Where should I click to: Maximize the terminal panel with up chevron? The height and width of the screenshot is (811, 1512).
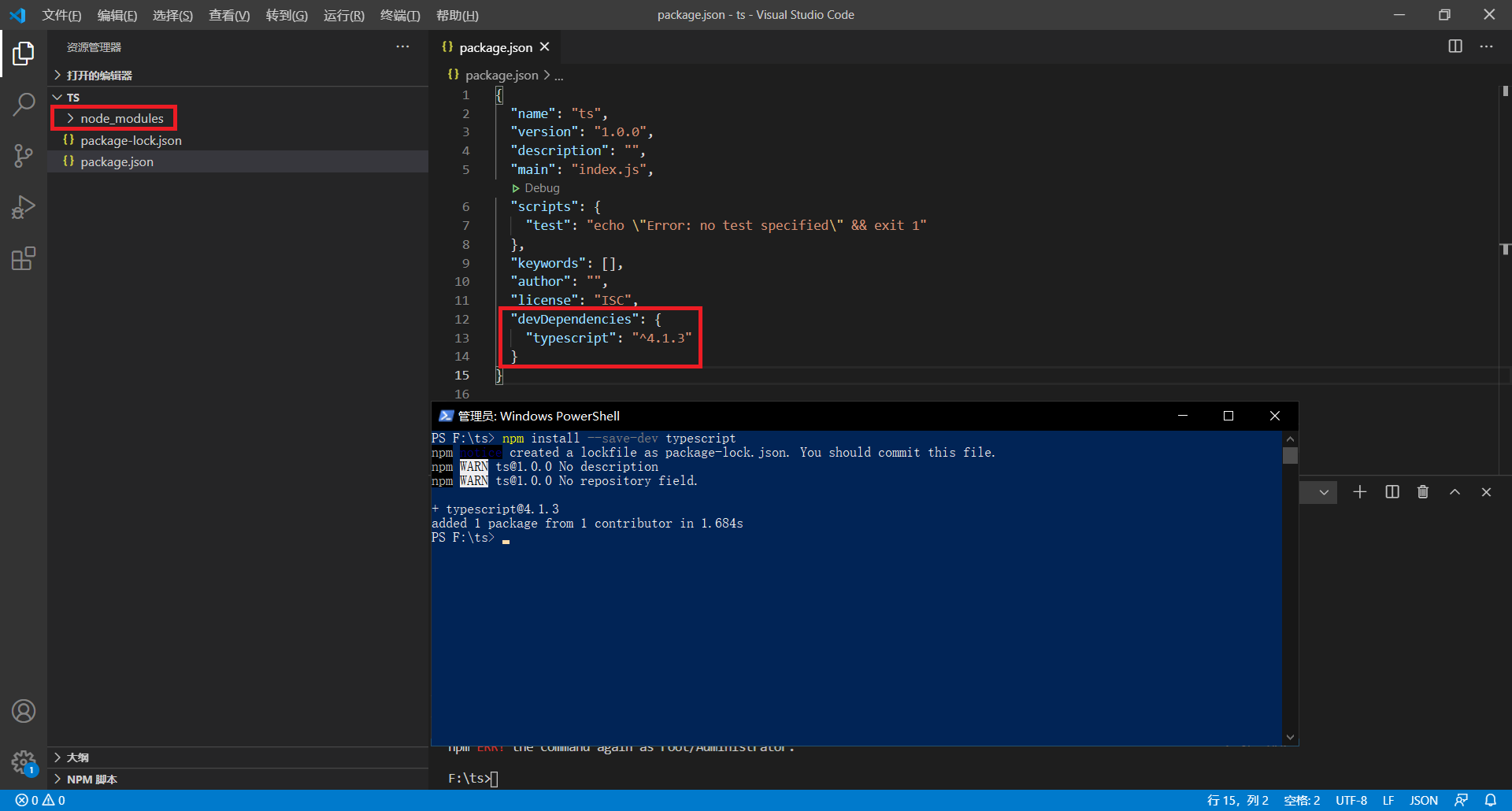coord(1455,492)
